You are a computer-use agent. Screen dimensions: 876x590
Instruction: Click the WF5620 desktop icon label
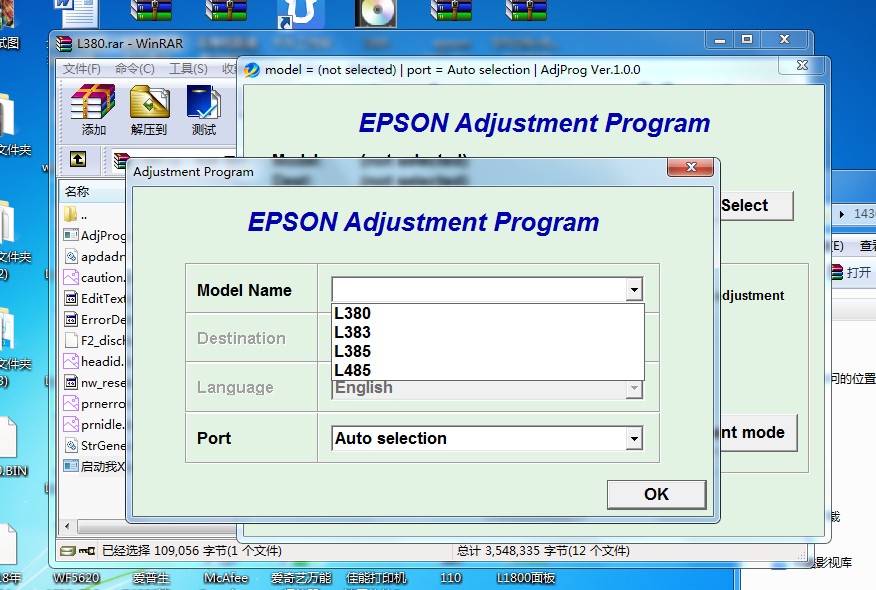tap(77, 578)
